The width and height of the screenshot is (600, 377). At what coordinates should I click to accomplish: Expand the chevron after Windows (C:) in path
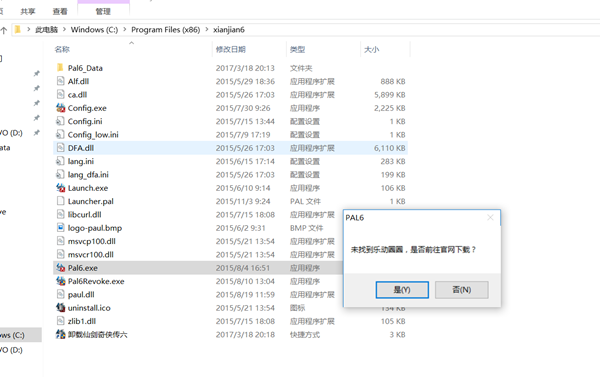(124, 29)
